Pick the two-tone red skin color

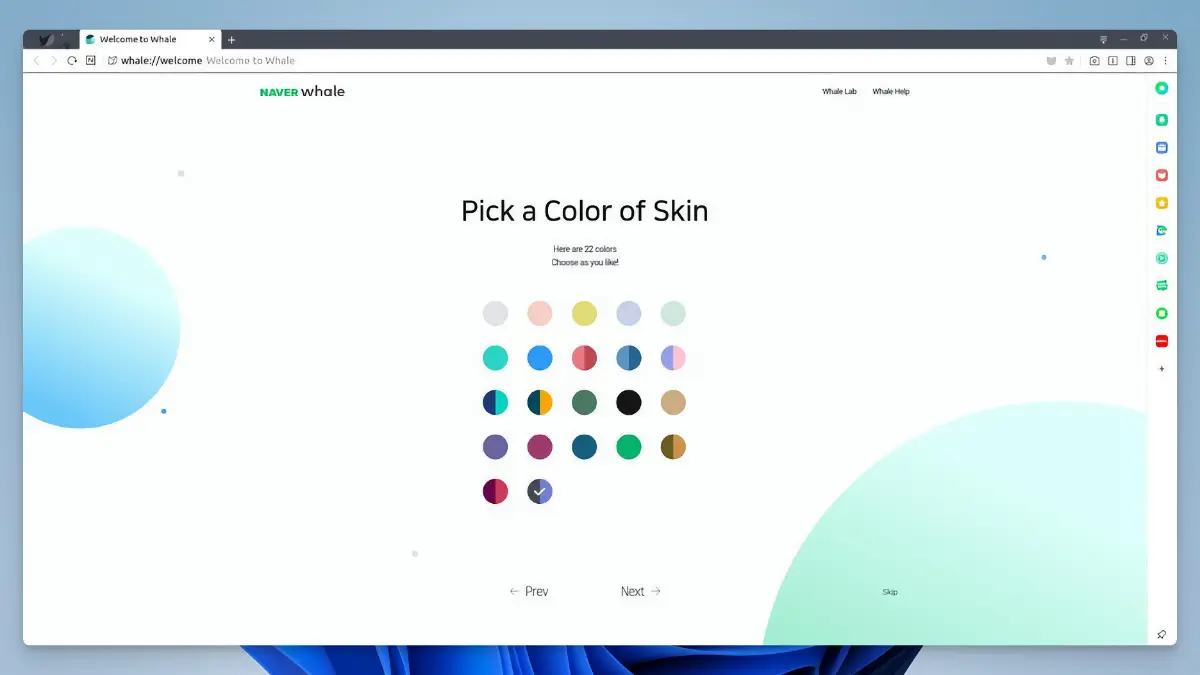584,358
